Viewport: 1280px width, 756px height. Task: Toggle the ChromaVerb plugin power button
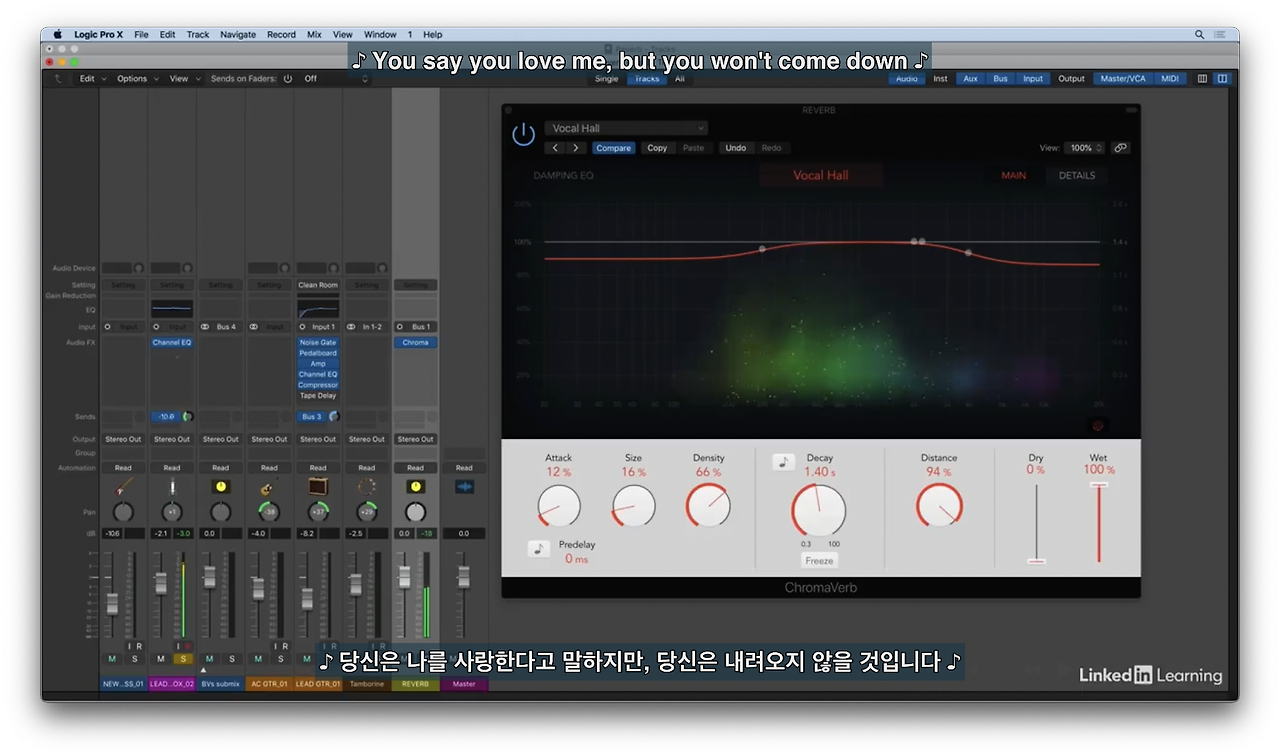tap(523, 135)
